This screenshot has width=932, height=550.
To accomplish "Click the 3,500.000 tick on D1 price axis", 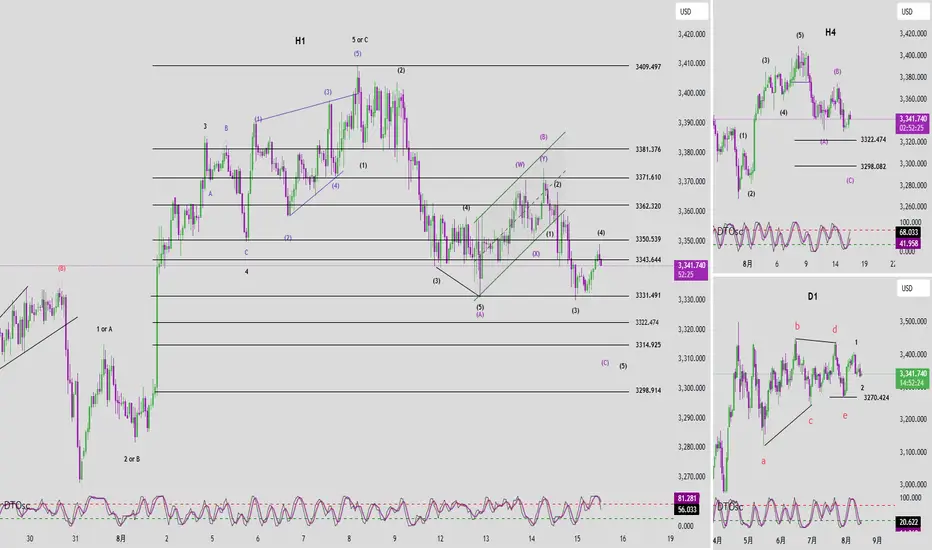I will click(913, 321).
